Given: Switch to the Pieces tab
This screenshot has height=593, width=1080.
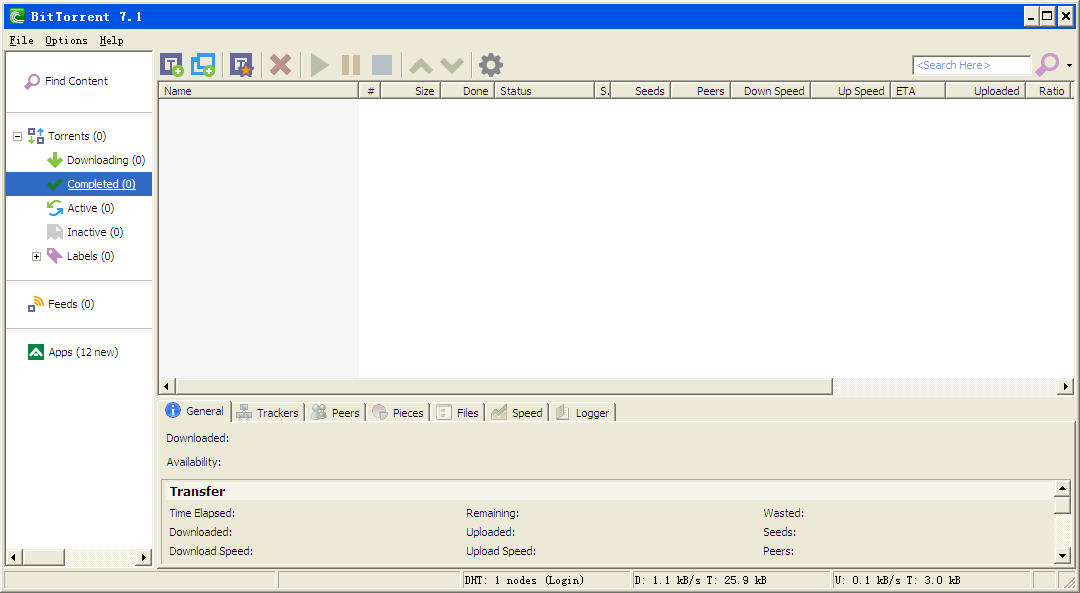Looking at the screenshot, I should pos(397,413).
